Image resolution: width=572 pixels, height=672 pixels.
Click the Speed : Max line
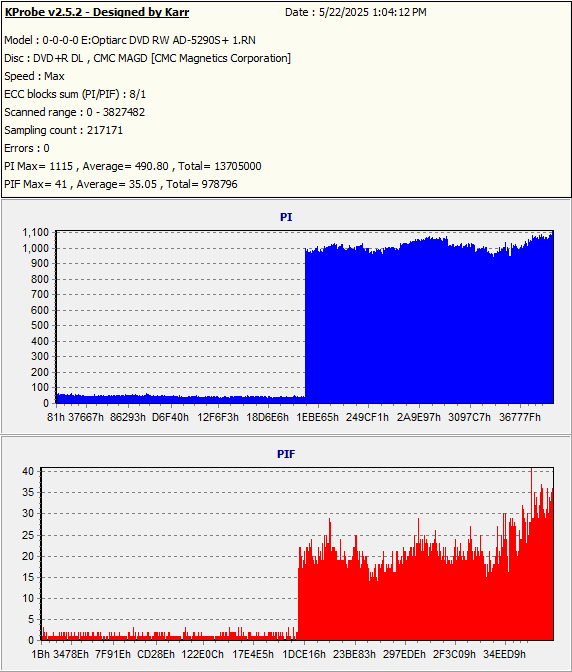34,76
